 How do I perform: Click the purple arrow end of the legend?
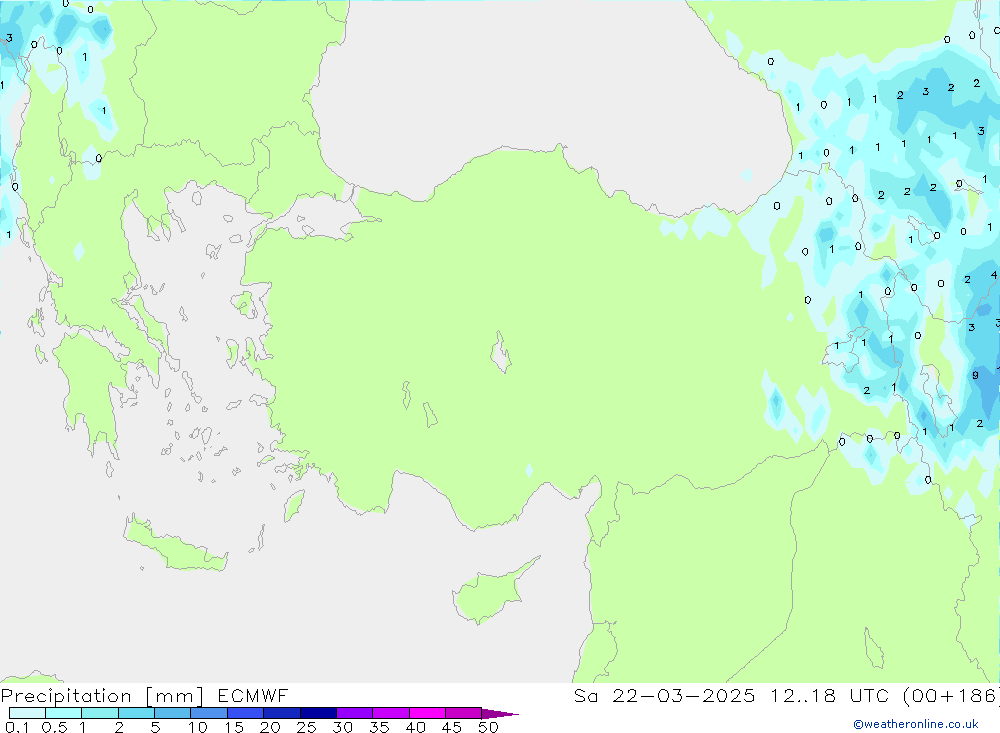coord(499,714)
